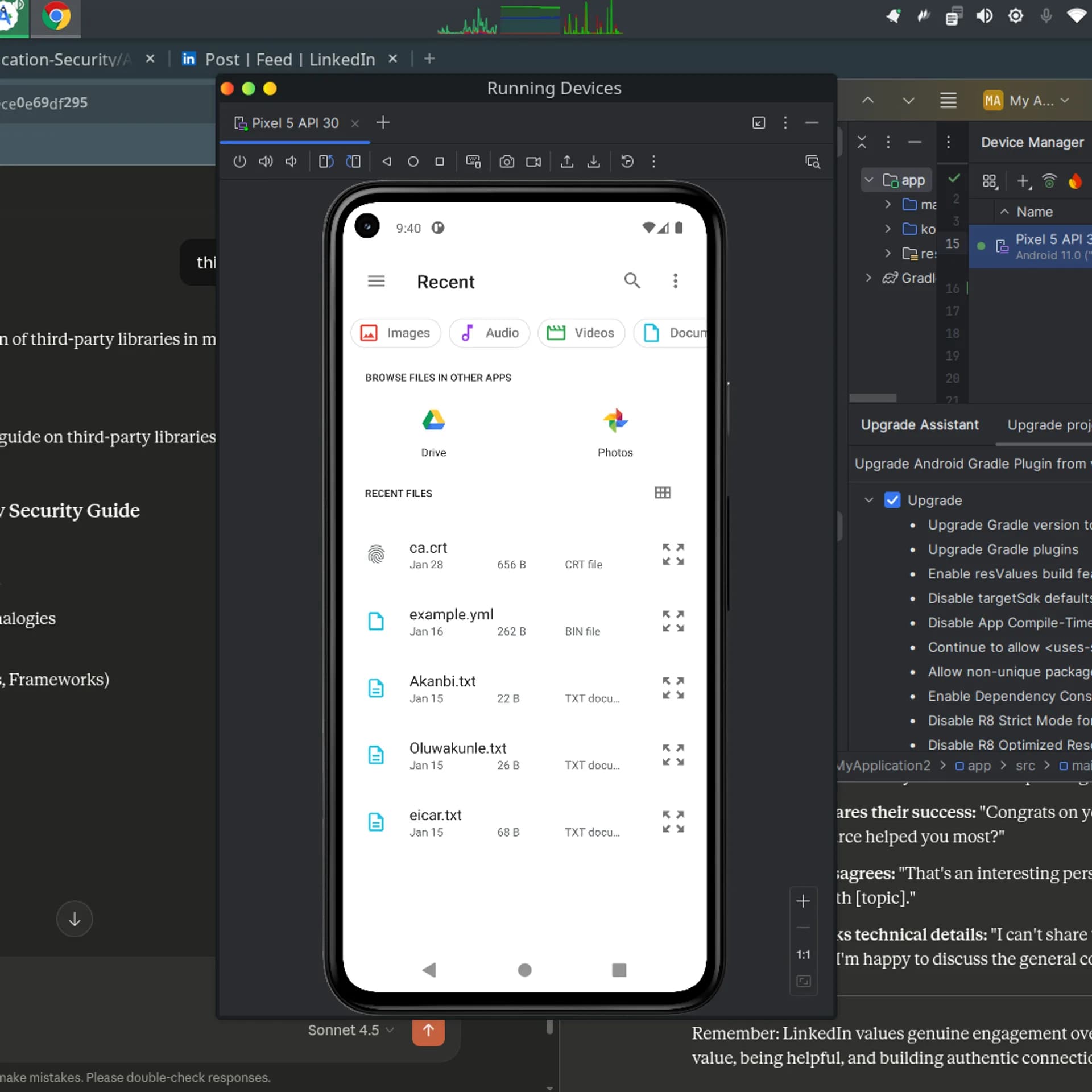Tap the phone's on-screen back button
Image resolution: width=1092 pixels, height=1092 pixels.
429,970
